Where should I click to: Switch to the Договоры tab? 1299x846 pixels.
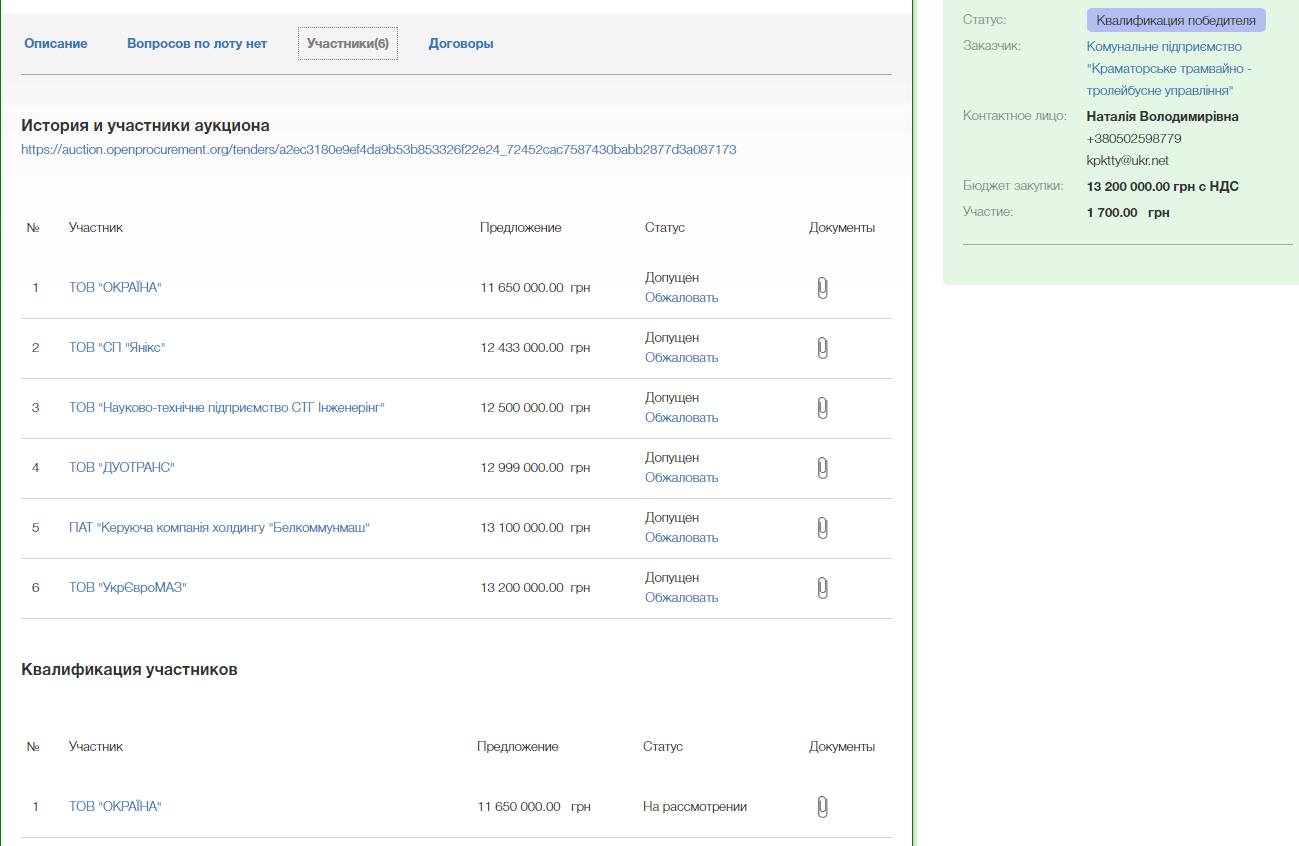(x=461, y=44)
